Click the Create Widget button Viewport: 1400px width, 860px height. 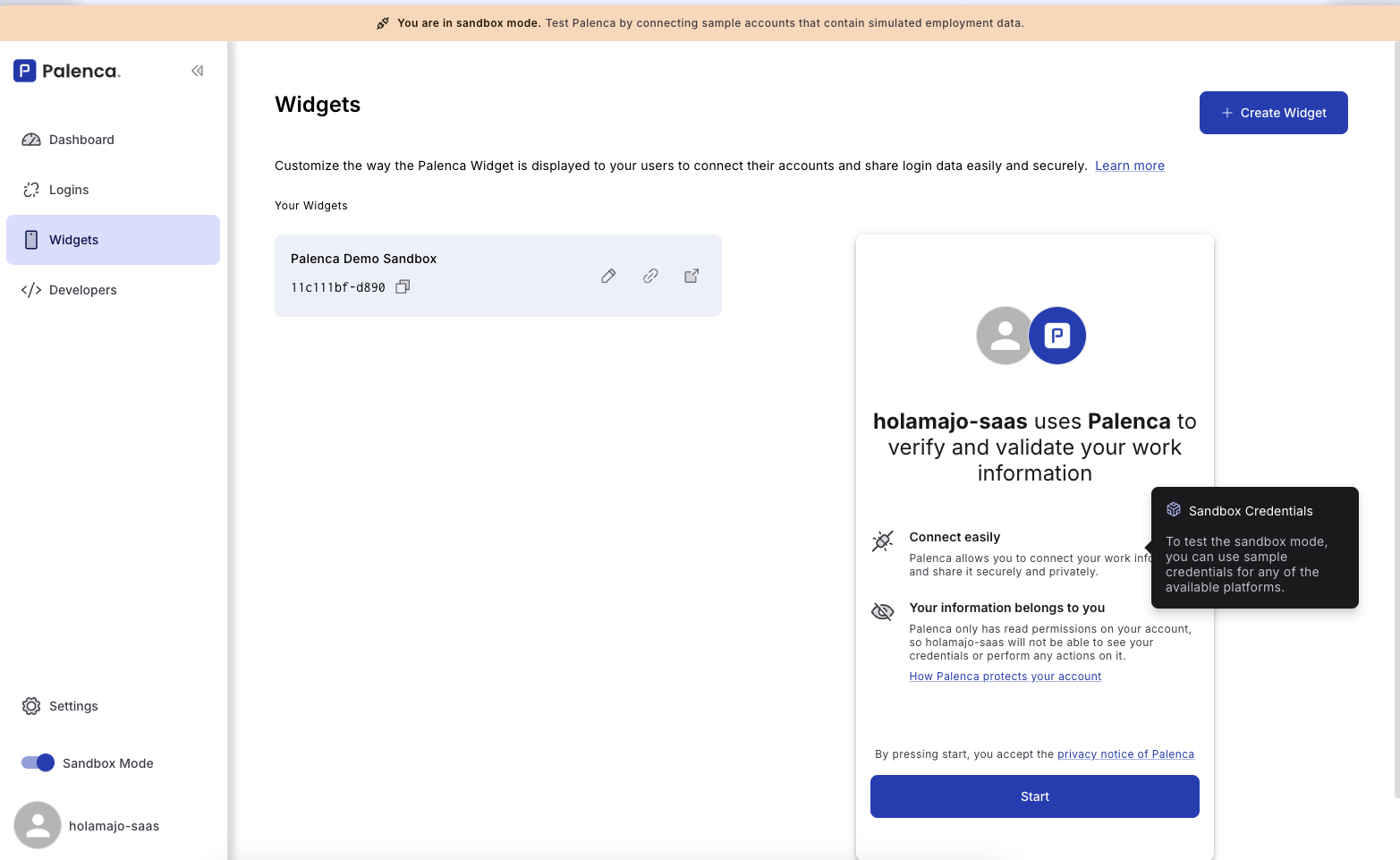(x=1273, y=113)
